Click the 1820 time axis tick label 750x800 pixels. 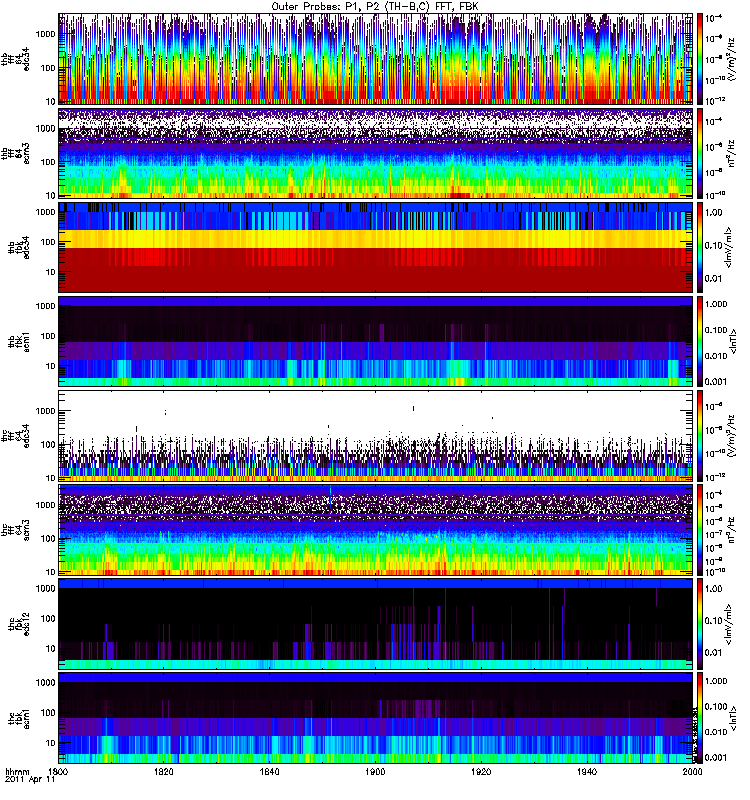point(164,771)
